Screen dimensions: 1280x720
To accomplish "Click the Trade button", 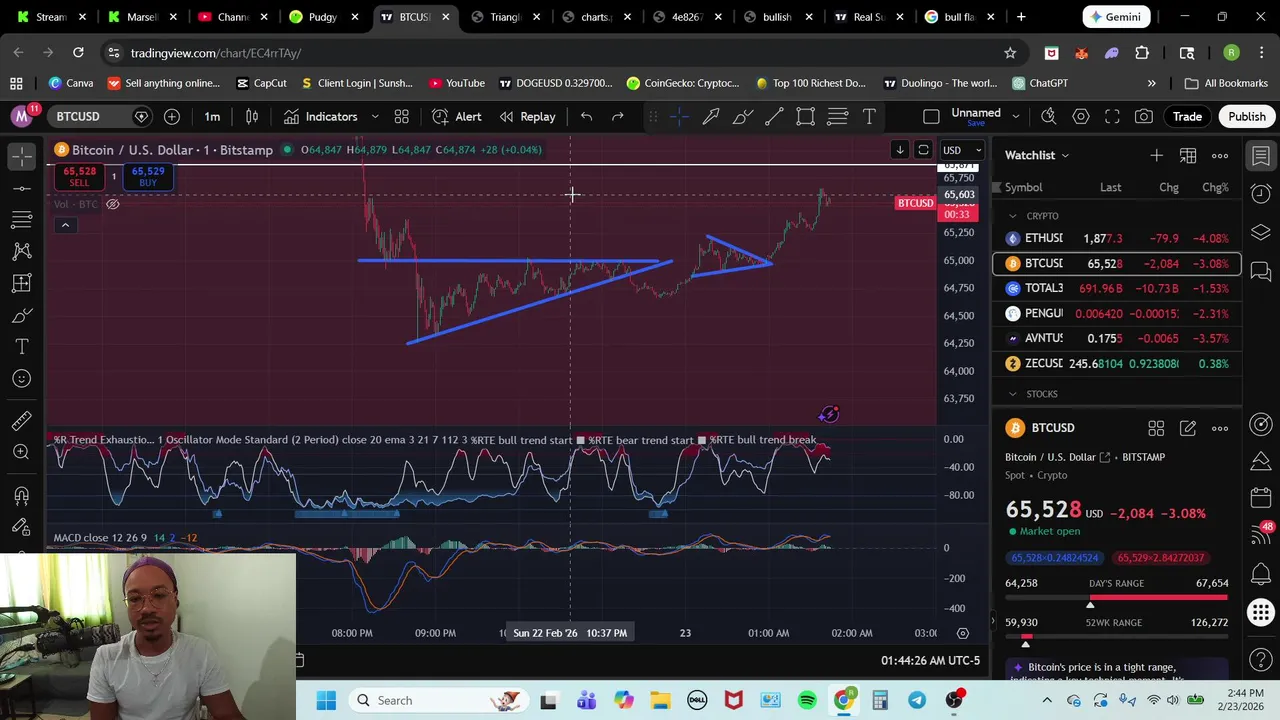I will point(1187,117).
